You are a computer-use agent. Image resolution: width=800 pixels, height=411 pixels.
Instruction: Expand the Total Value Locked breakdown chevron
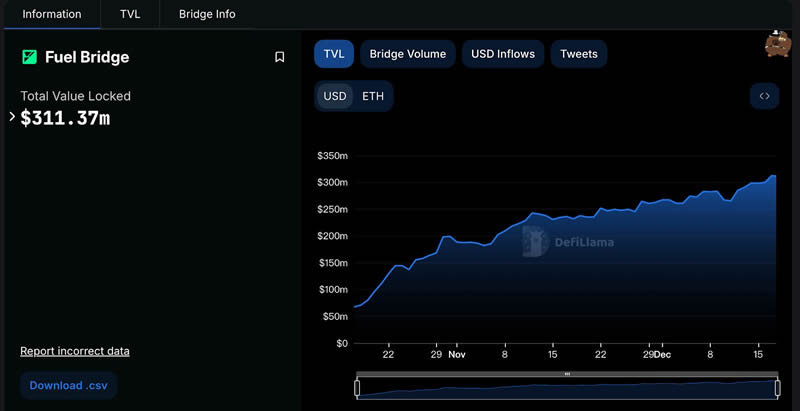tap(12, 117)
